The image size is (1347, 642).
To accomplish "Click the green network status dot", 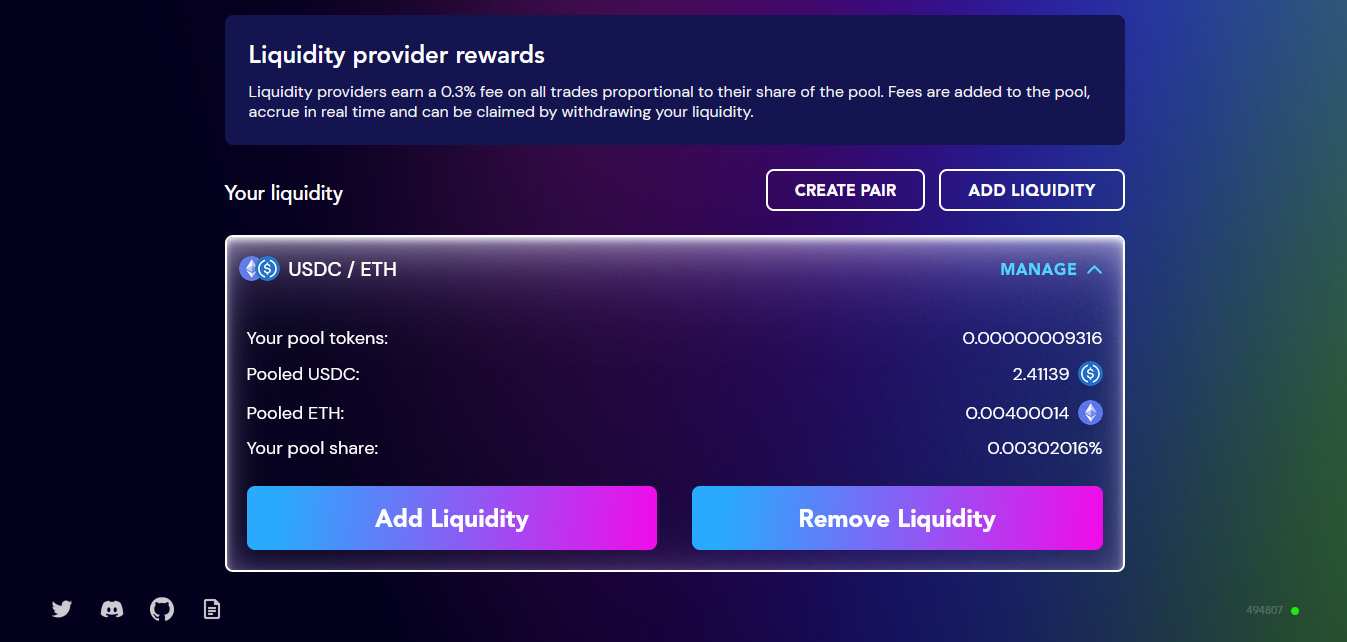I will (x=1295, y=610).
